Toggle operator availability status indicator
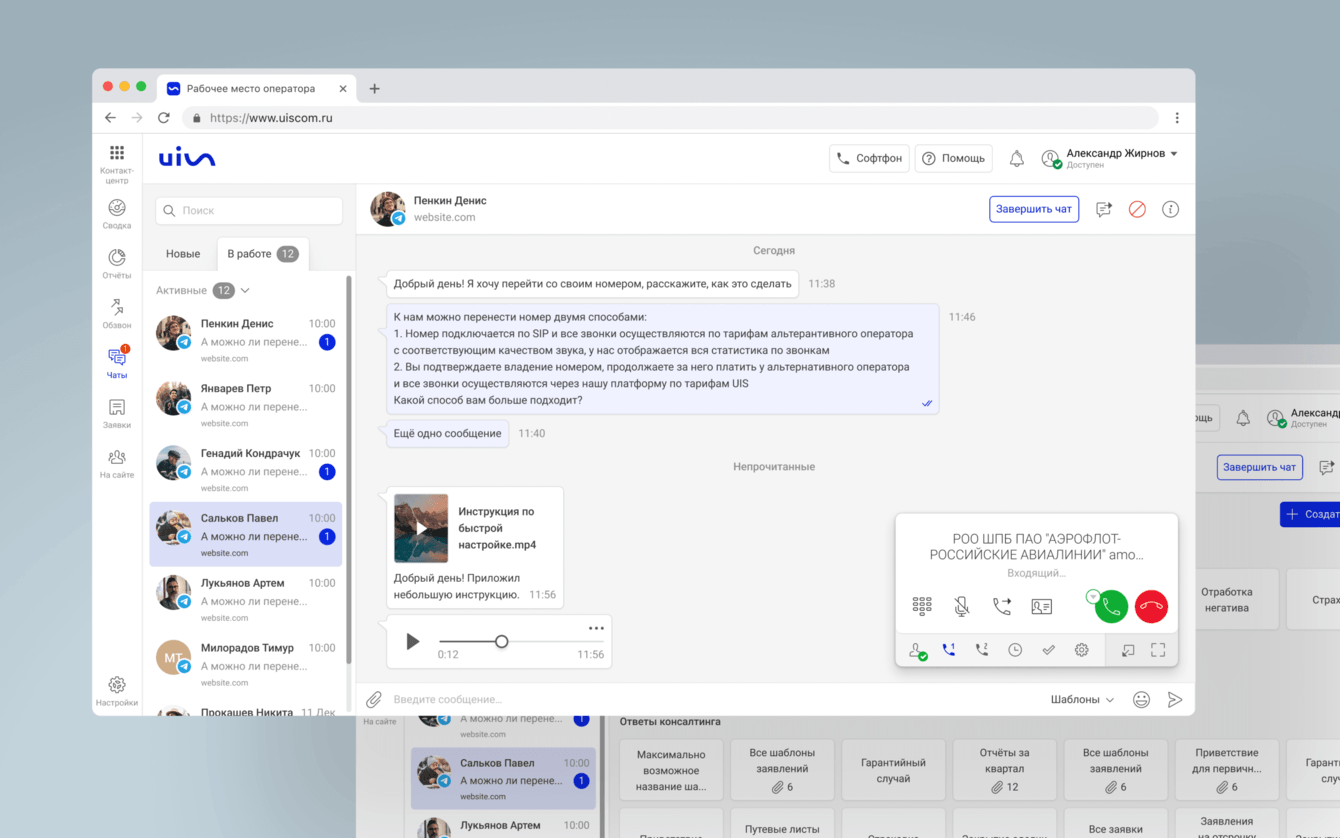 click(x=917, y=650)
